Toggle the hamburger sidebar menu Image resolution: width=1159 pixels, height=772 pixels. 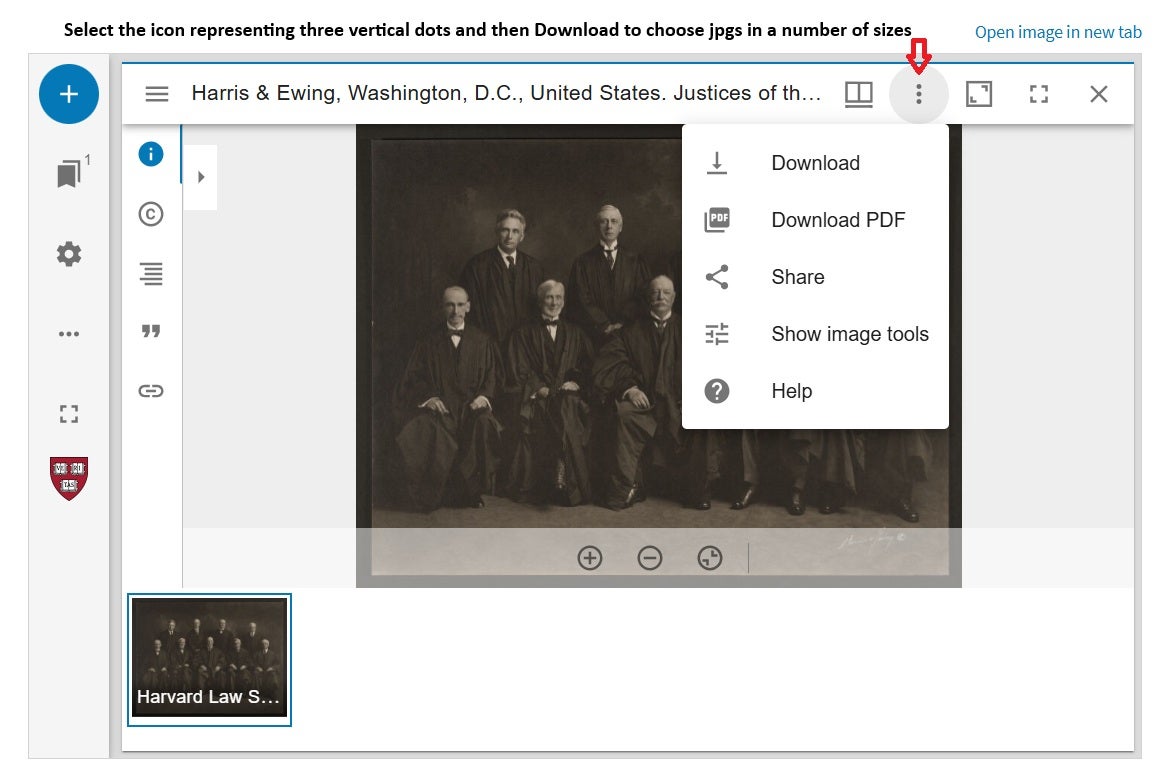[x=157, y=94]
